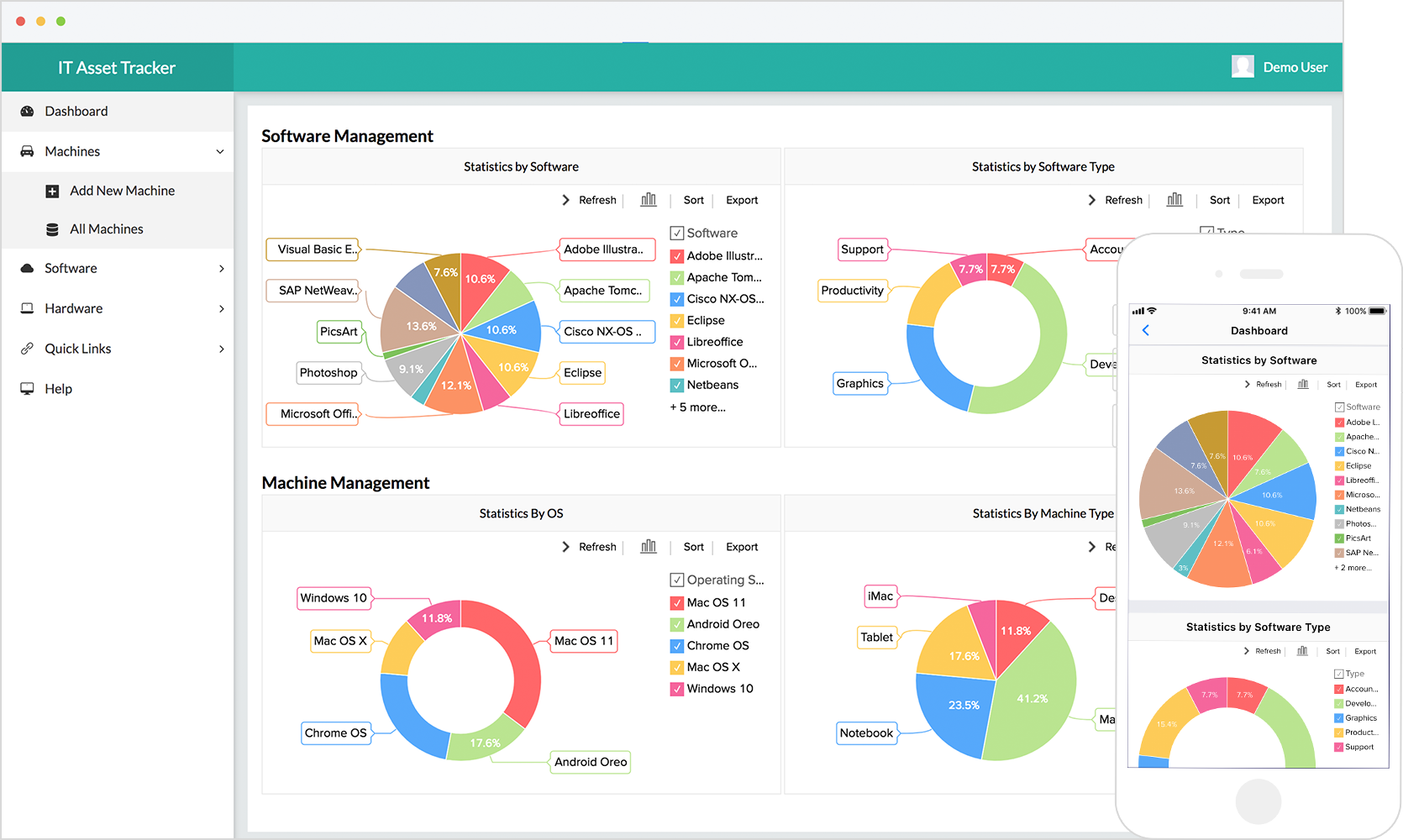
Task: Click the Dashboard gauge icon in sidebar
Action: [27, 111]
